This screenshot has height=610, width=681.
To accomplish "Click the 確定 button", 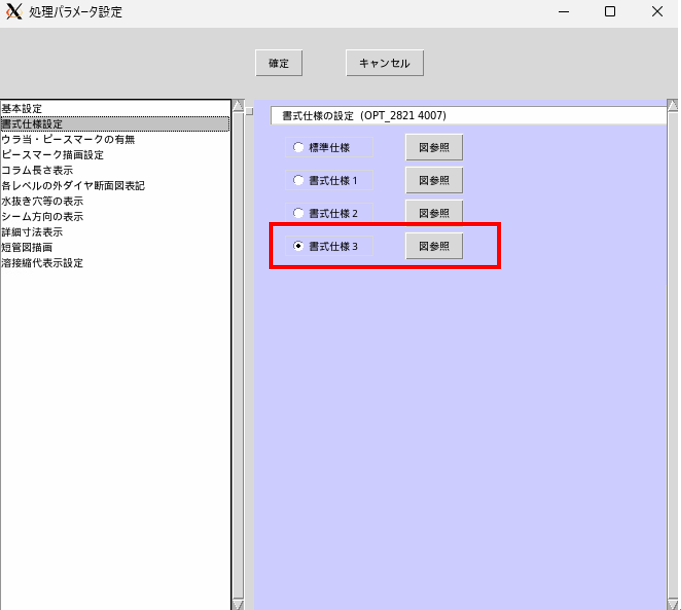I will [x=278, y=63].
